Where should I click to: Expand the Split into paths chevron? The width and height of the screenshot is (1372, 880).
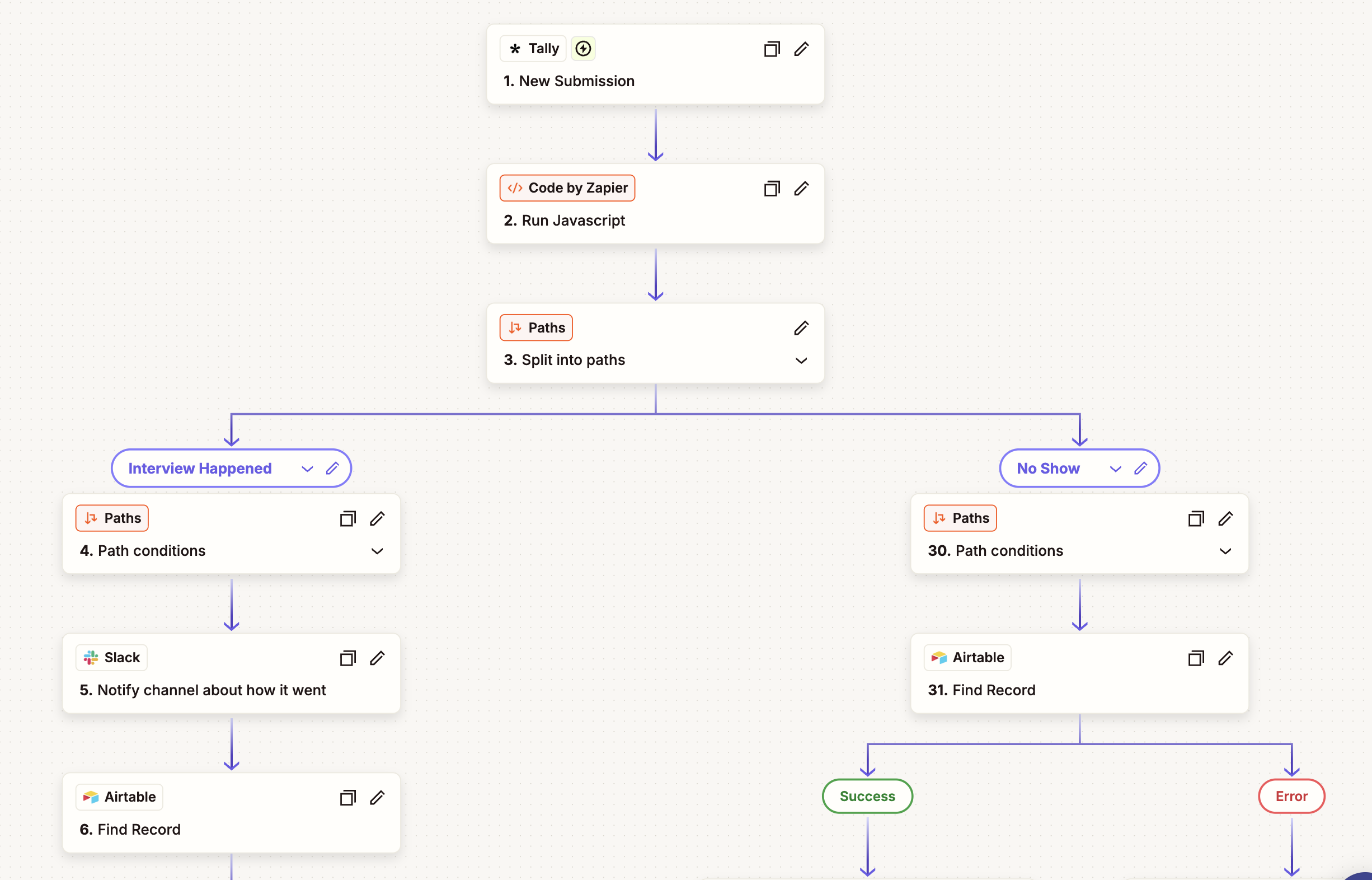[x=801, y=361]
